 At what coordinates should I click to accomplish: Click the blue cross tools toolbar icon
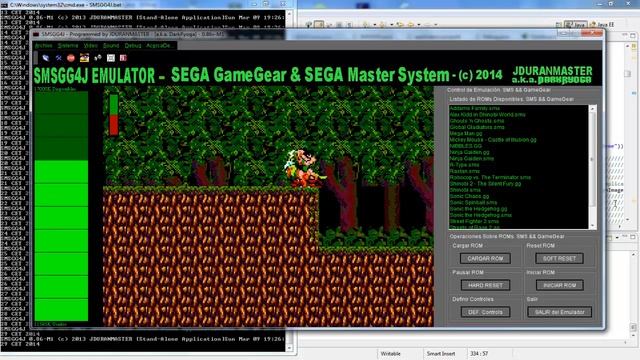pyautogui.click(x=59, y=58)
